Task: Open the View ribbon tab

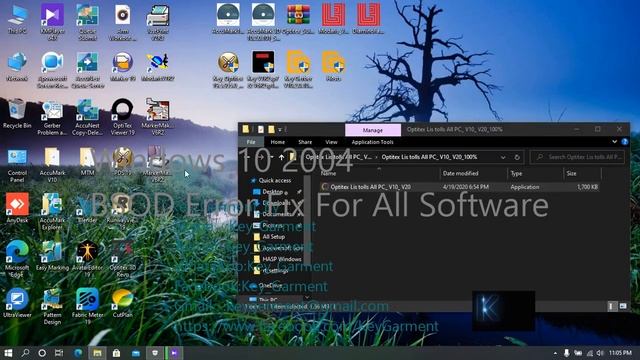Action: 331,142
